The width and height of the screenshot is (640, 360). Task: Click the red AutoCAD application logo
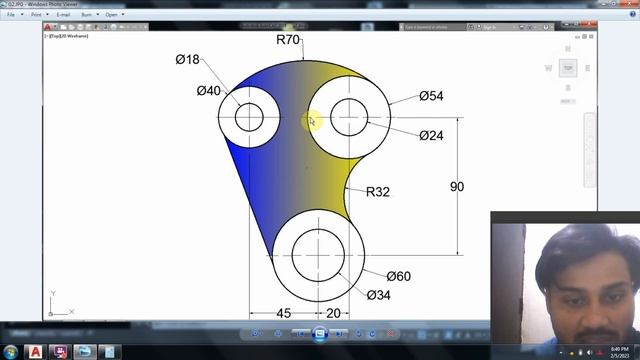48,27
